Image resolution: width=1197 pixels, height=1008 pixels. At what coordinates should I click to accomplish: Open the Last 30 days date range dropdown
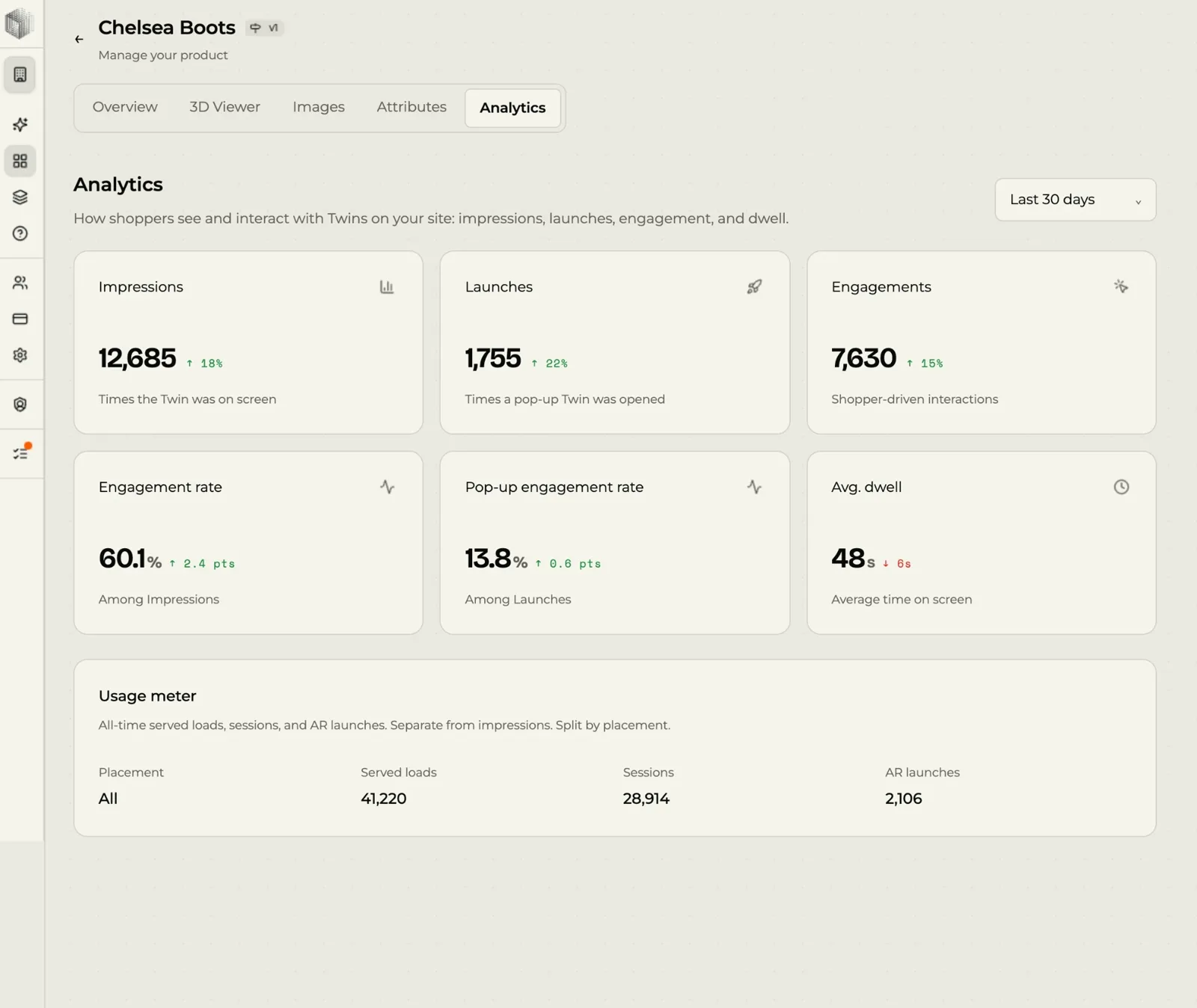pyautogui.click(x=1075, y=200)
